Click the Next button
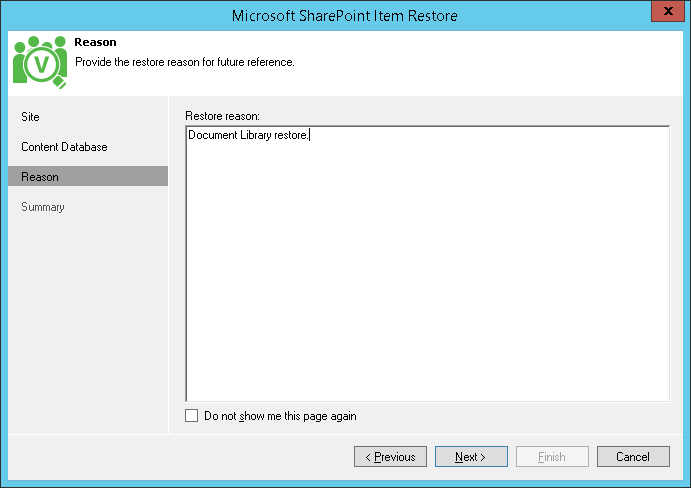691x488 pixels. tap(471, 457)
